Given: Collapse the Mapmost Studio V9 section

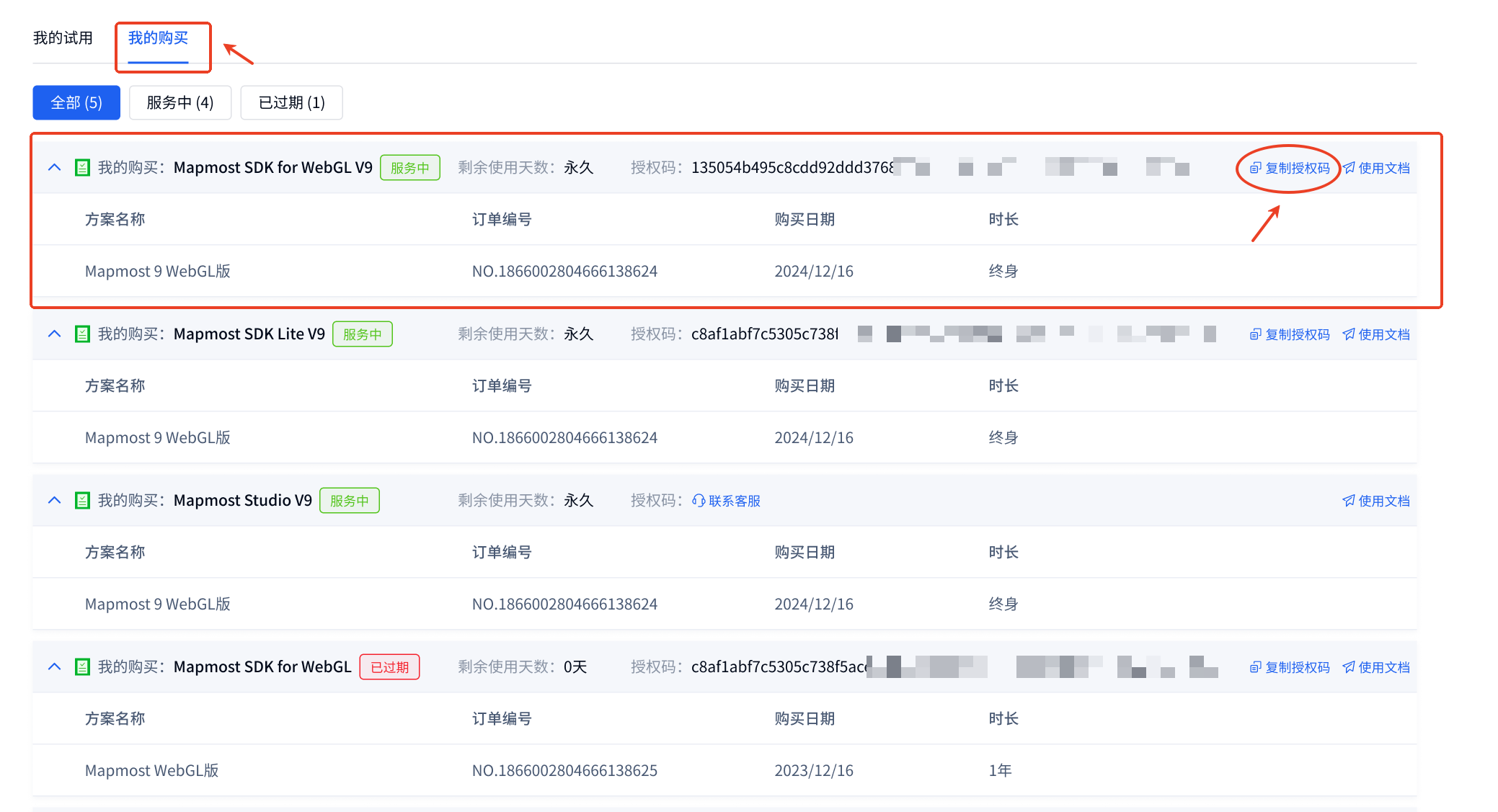Looking at the screenshot, I should [x=54, y=500].
